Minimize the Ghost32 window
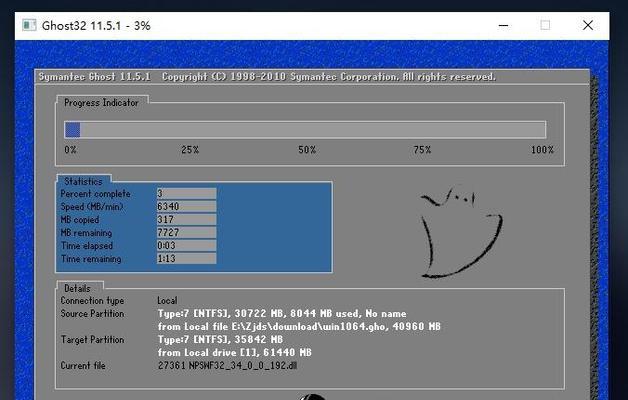 503,25
